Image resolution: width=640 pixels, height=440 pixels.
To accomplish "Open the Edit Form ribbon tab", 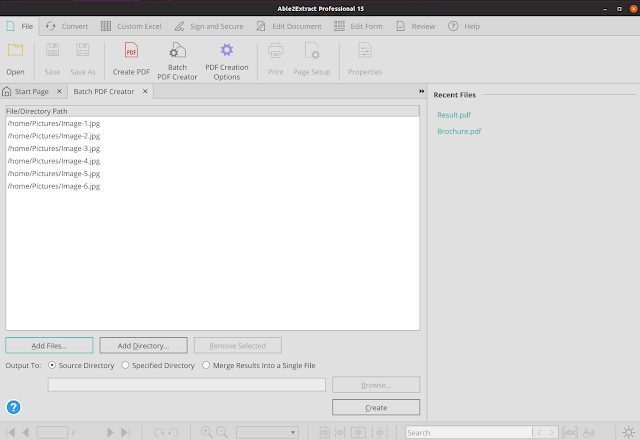I will pyautogui.click(x=358, y=26).
